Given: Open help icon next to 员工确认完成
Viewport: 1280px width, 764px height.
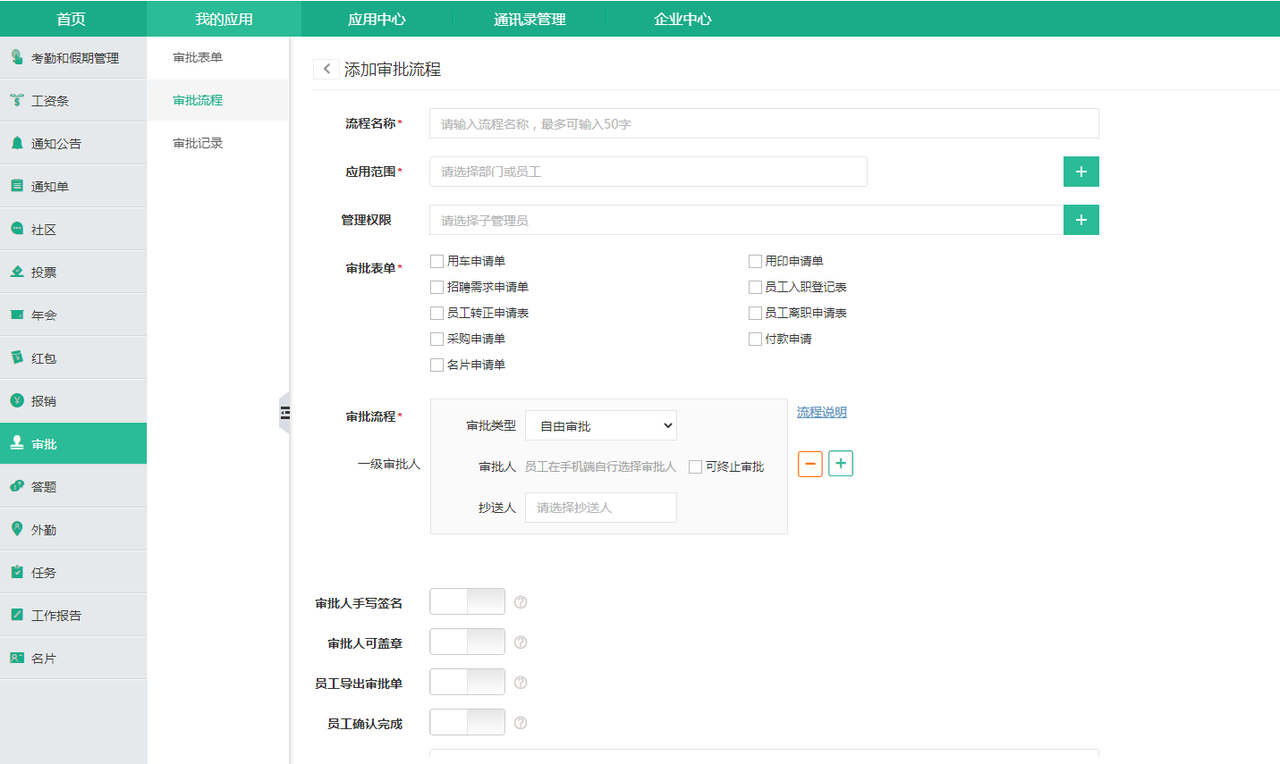Looking at the screenshot, I should [520, 722].
